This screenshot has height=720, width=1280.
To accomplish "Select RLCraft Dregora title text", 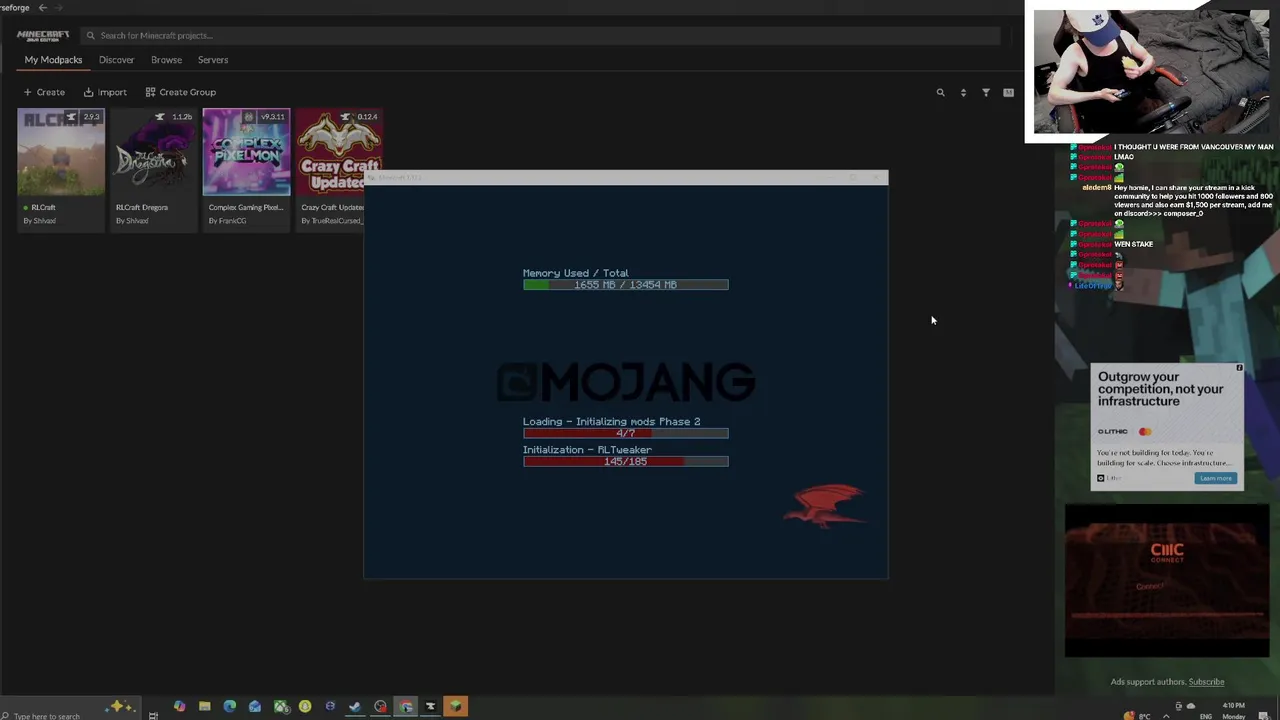I will 142,207.
